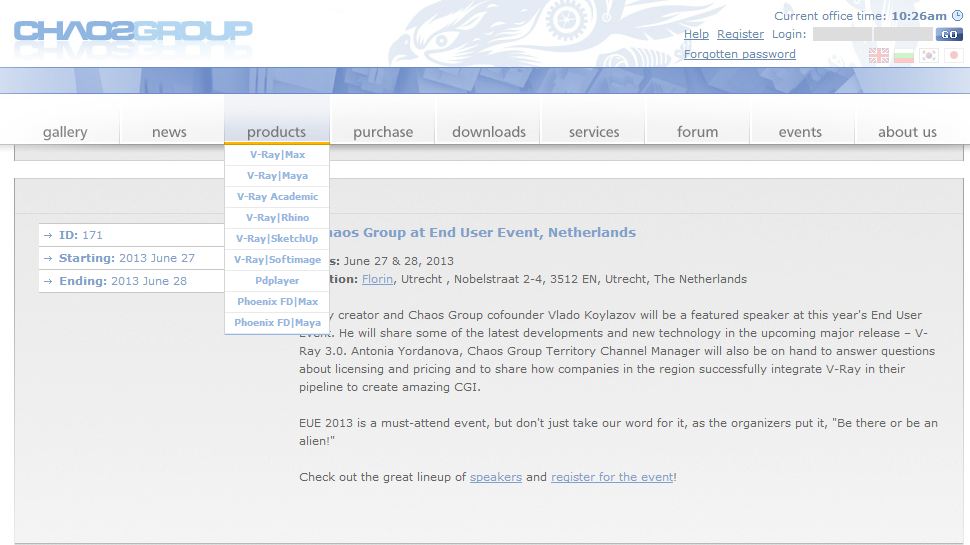Switch language using the Bulgarian flag
Viewport: 970px width, 545px height.
tap(904, 56)
